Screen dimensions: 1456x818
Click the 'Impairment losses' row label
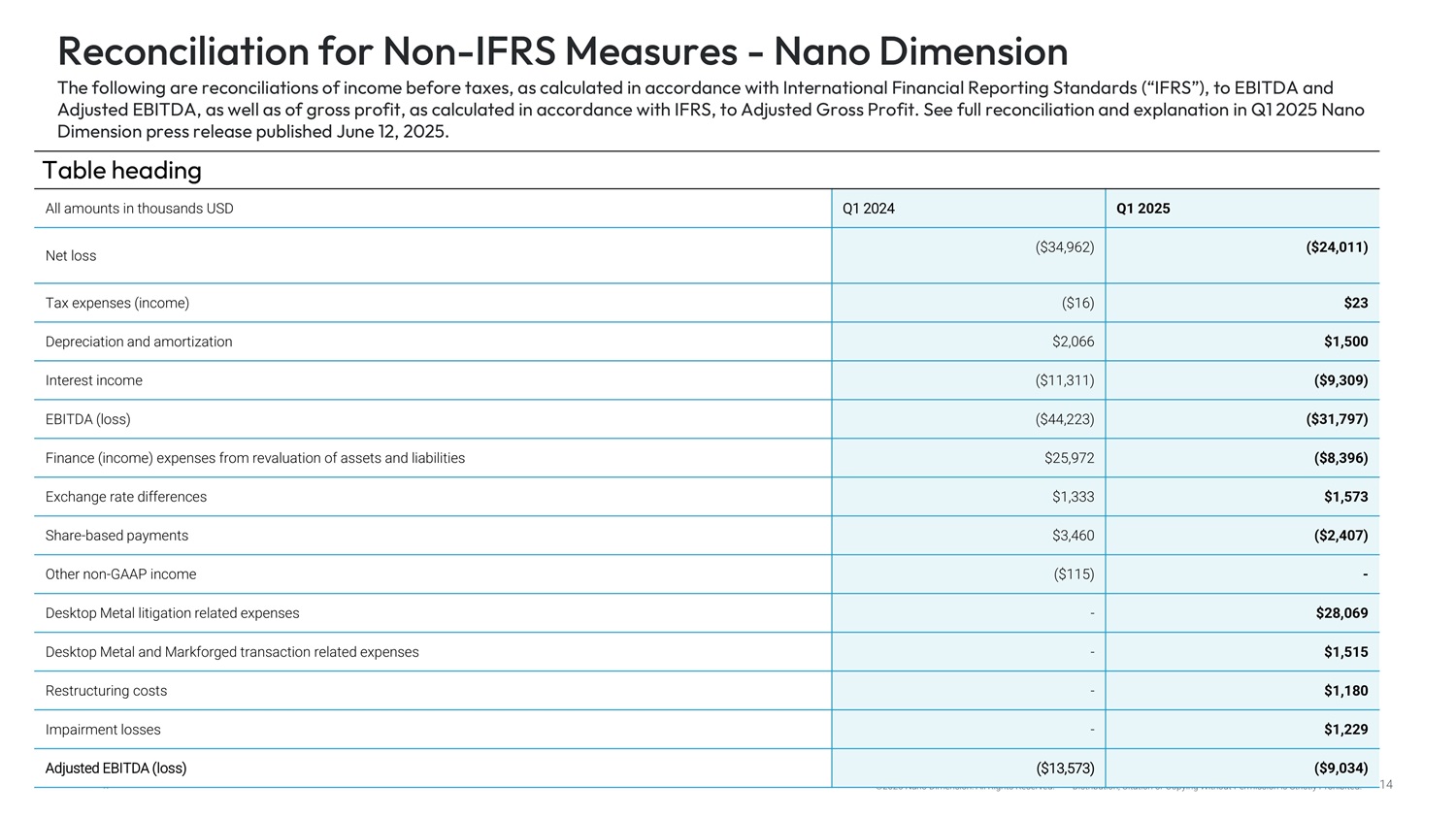tap(103, 730)
